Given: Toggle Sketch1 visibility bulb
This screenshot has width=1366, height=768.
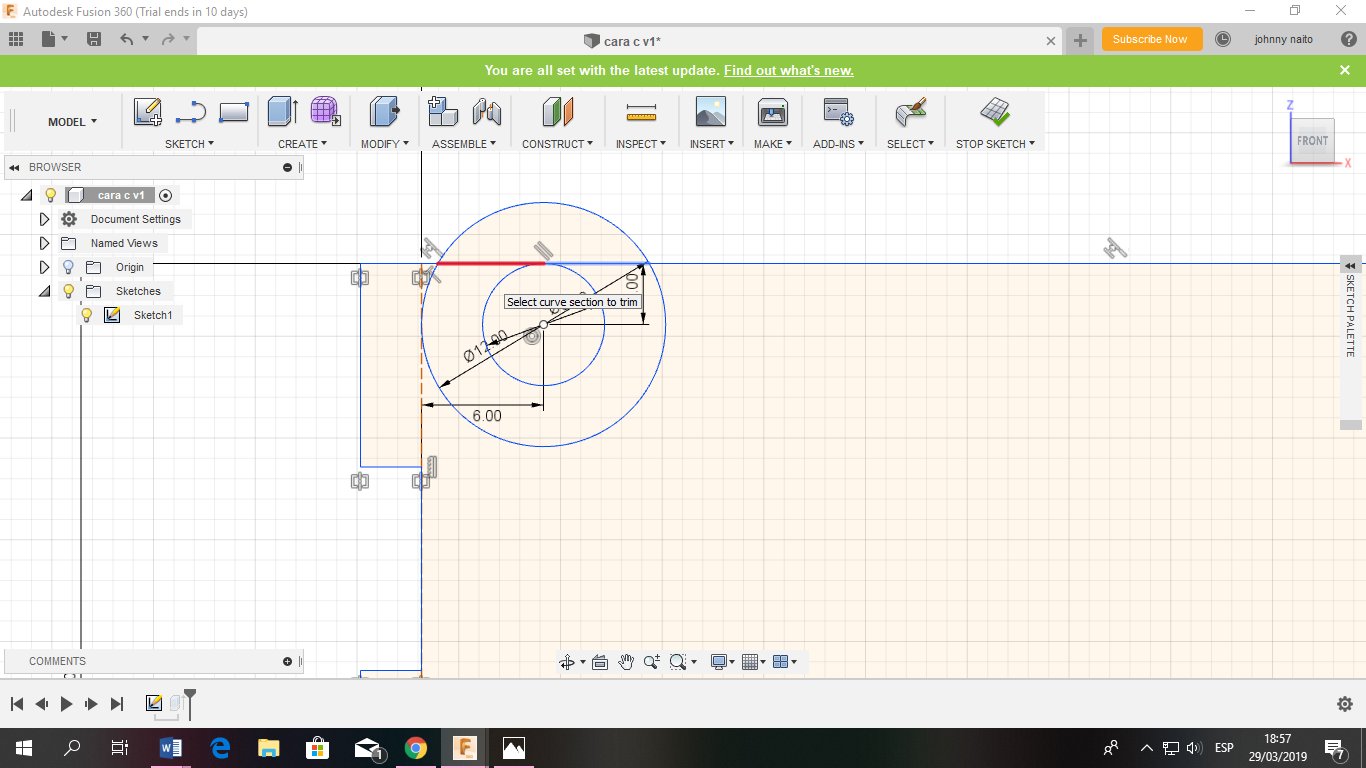Looking at the screenshot, I should click(x=87, y=315).
